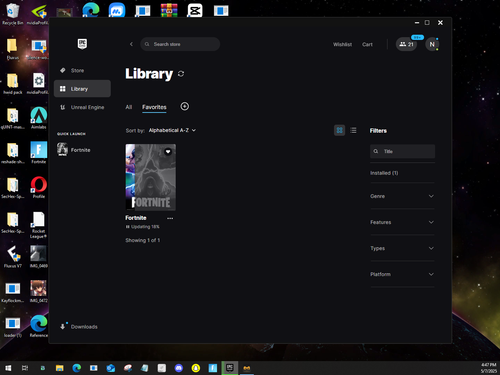Open the WinRAR desktop icon

click(169, 10)
